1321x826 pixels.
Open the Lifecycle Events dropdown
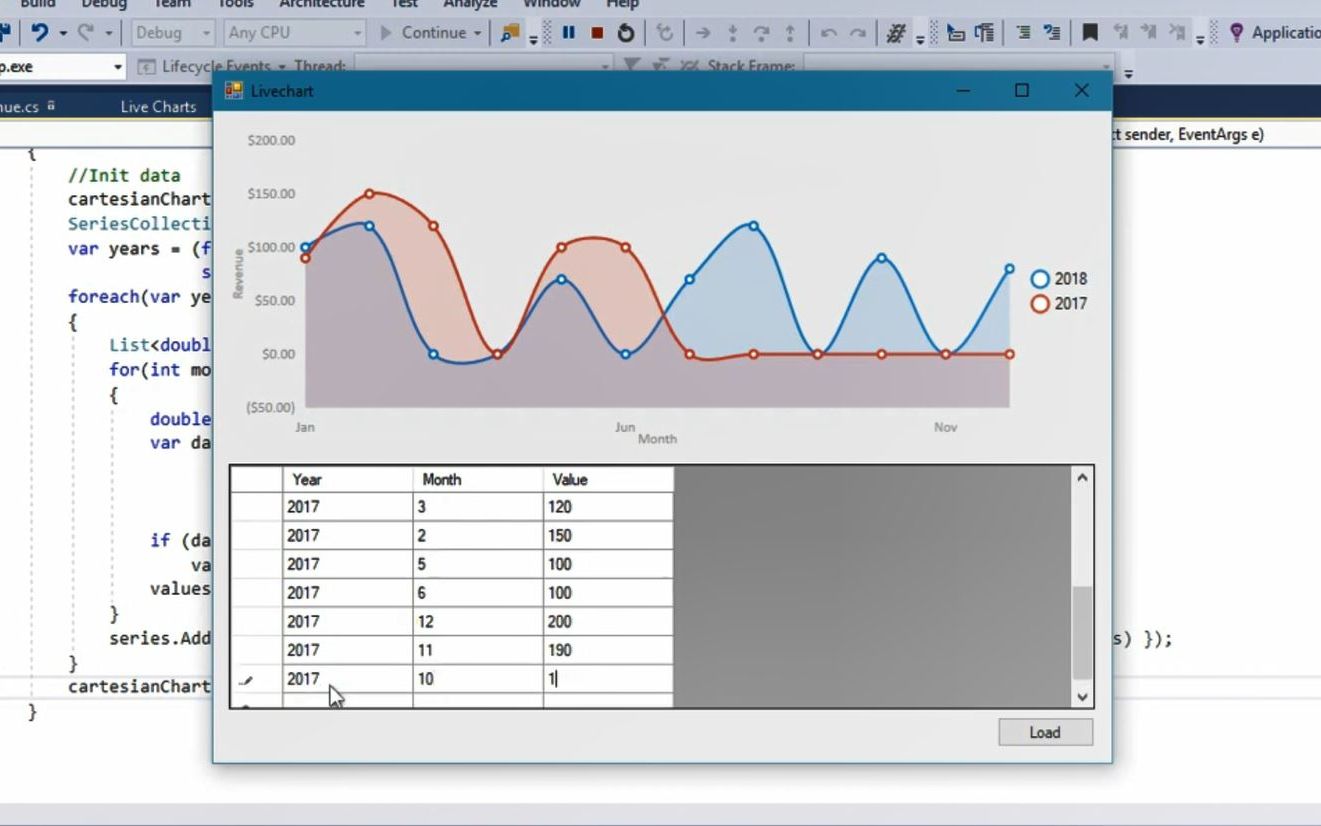[x=284, y=67]
